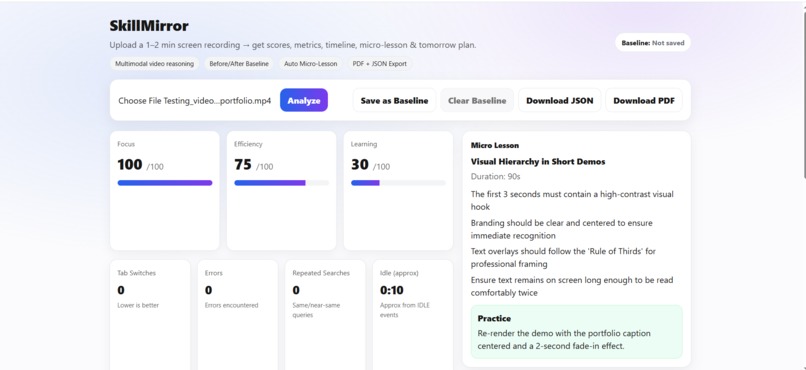Click the Errors encountered caption
Screen dimensions: 806x370
tap(231, 305)
